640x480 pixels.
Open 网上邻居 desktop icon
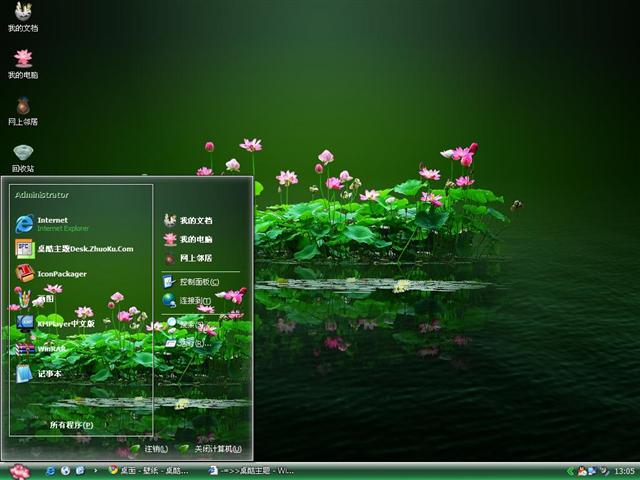(22, 110)
